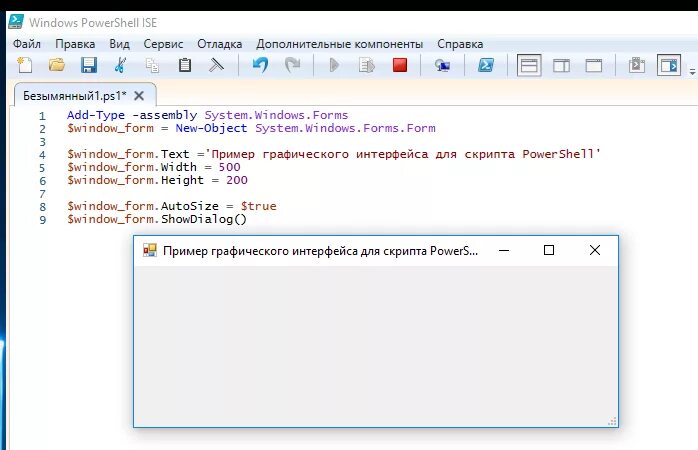Screen dimensions: 698x450
Task: Open the Дополнительные компоненты menu
Action: click(339, 44)
